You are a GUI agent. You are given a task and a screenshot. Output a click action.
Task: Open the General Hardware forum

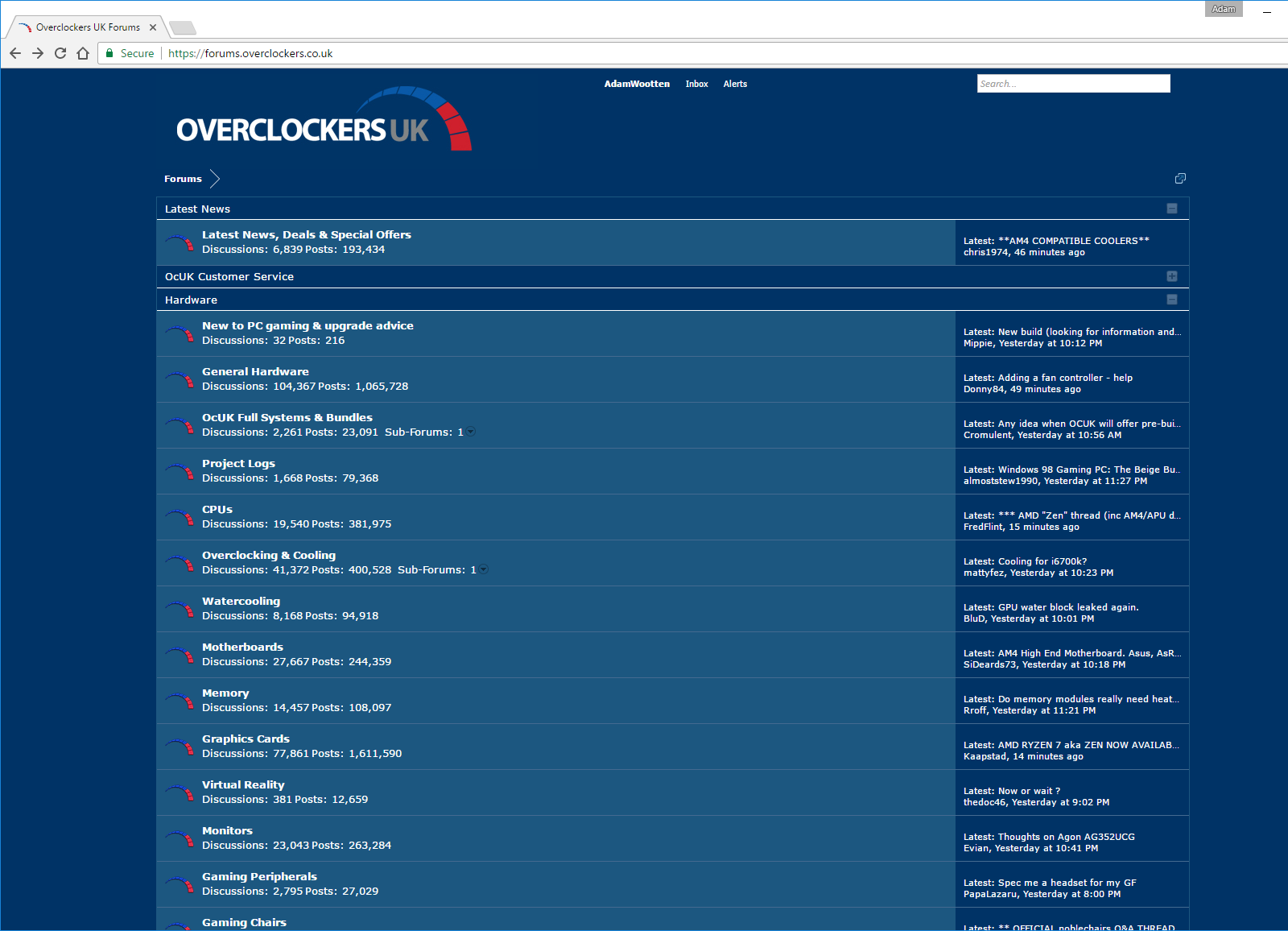pos(255,371)
